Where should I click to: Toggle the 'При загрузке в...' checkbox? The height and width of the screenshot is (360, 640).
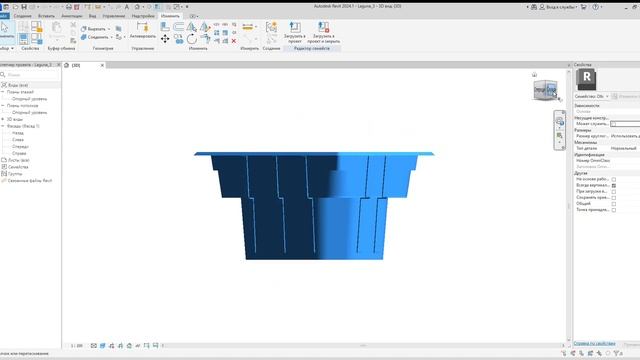click(x=613, y=191)
